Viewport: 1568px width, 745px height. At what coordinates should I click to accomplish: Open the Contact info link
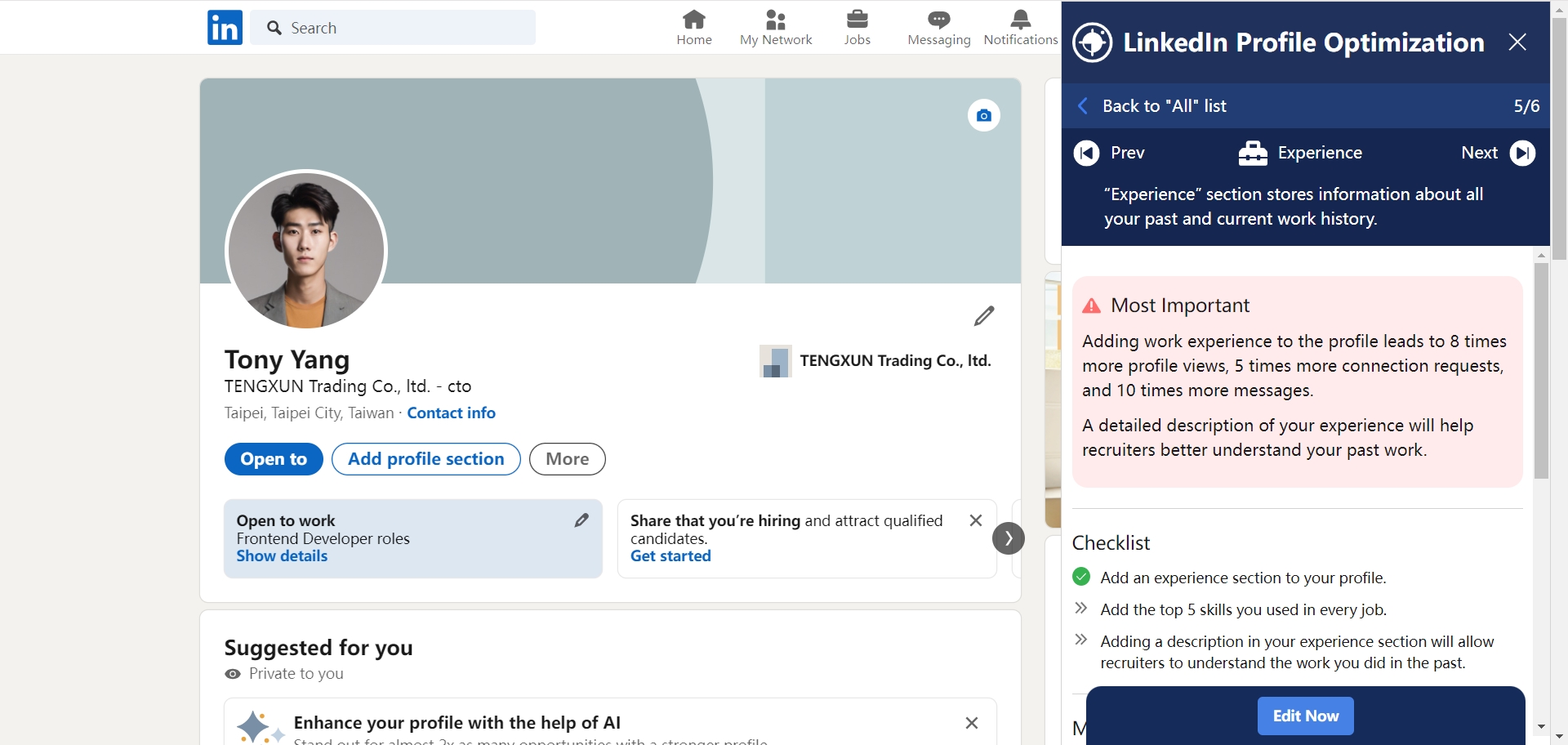coord(451,413)
